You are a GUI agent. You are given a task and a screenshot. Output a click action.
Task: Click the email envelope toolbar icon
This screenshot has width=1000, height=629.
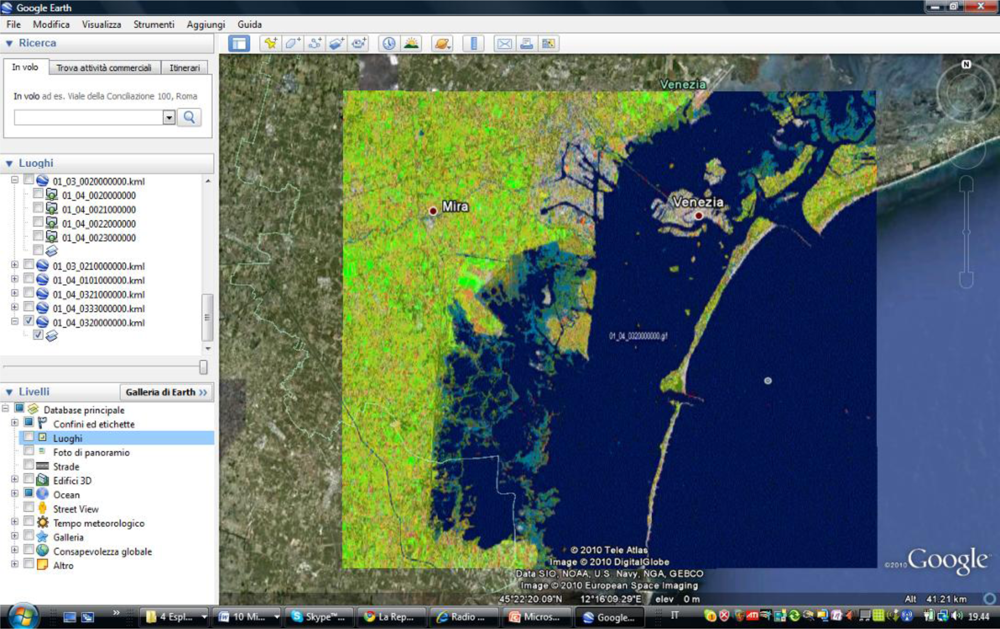tap(504, 43)
